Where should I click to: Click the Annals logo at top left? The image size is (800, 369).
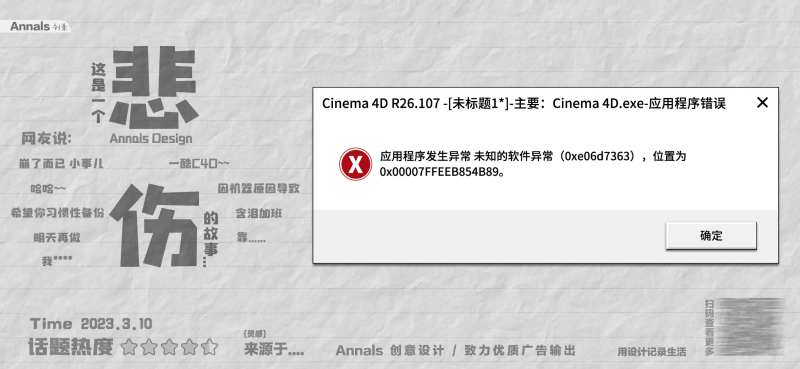click(39, 27)
